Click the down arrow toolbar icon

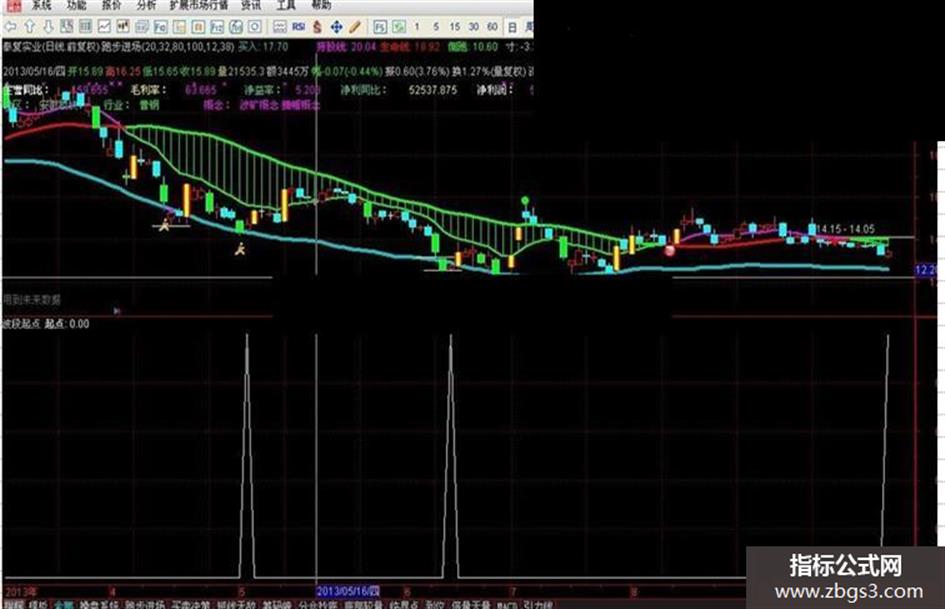click(49, 27)
